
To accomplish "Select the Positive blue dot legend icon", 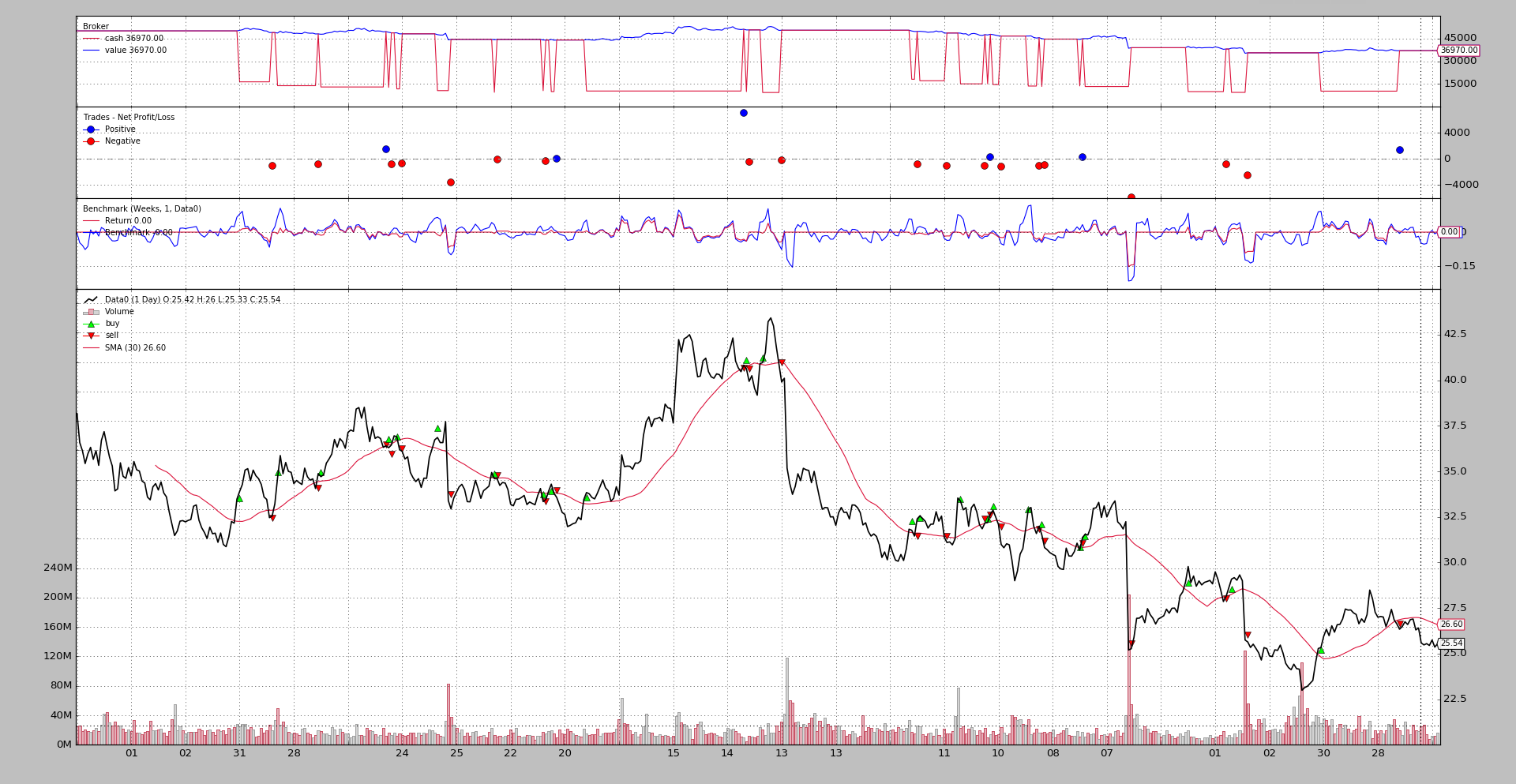I will [x=91, y=129].
